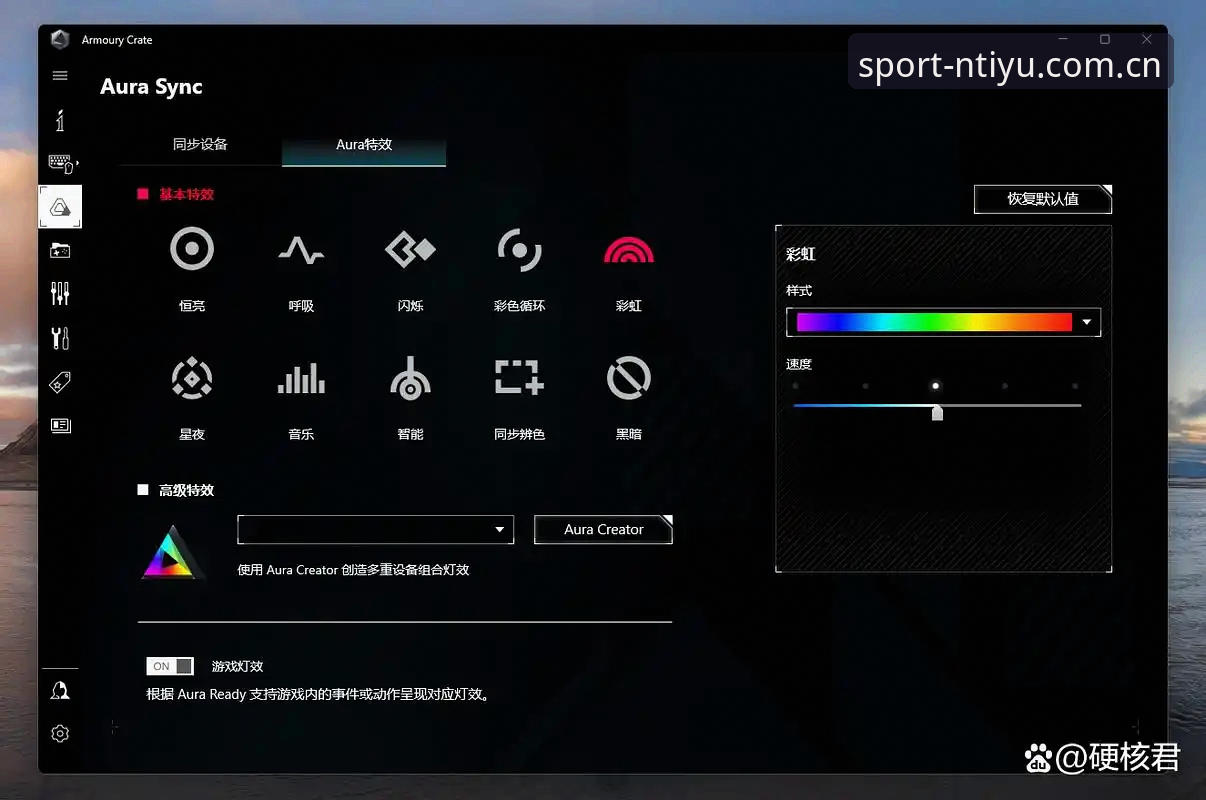
Task: Click the 恢复默认值 restore defaults button
Action: (x=1043, y=199)
